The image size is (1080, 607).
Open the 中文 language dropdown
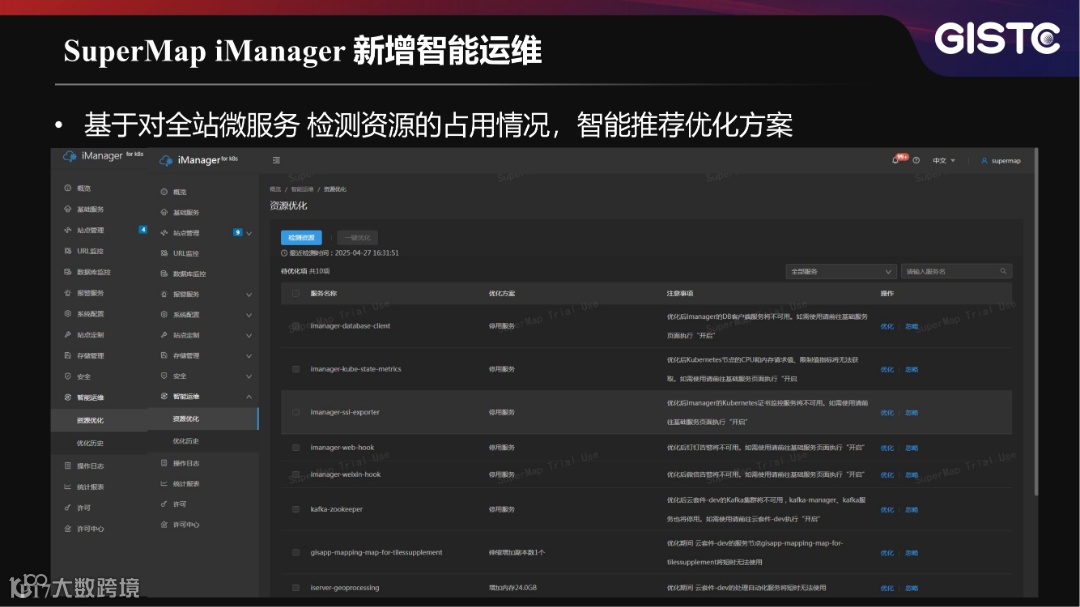click(944, 161)
